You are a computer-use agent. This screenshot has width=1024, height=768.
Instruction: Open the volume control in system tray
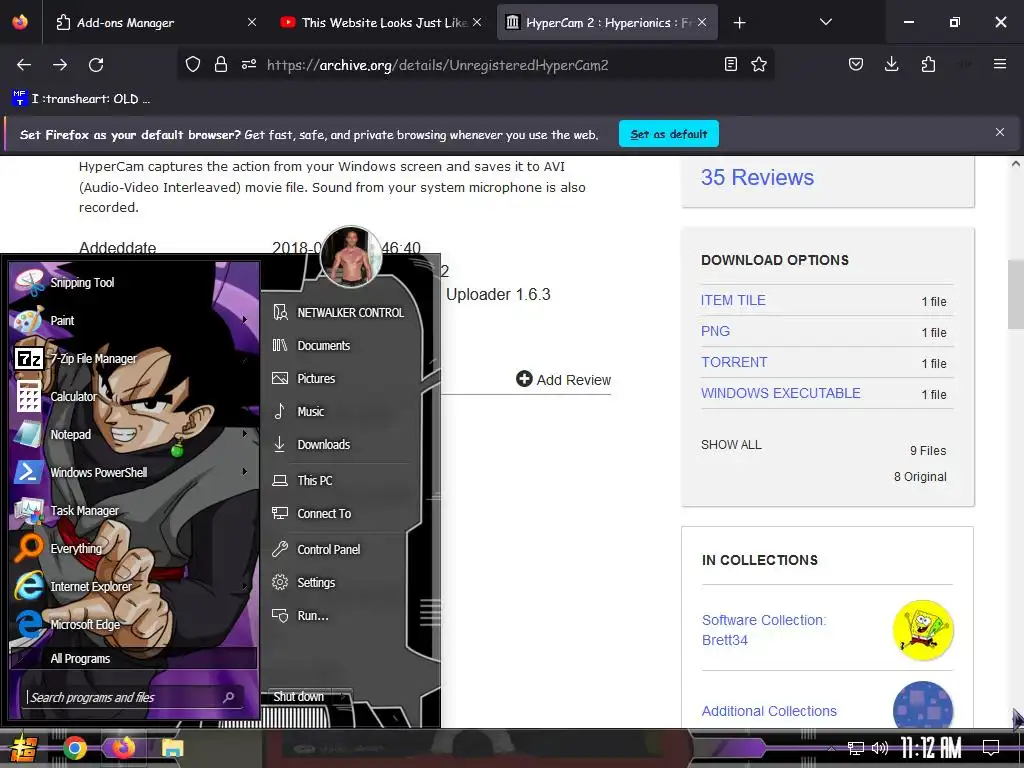(x=880, y=748)
